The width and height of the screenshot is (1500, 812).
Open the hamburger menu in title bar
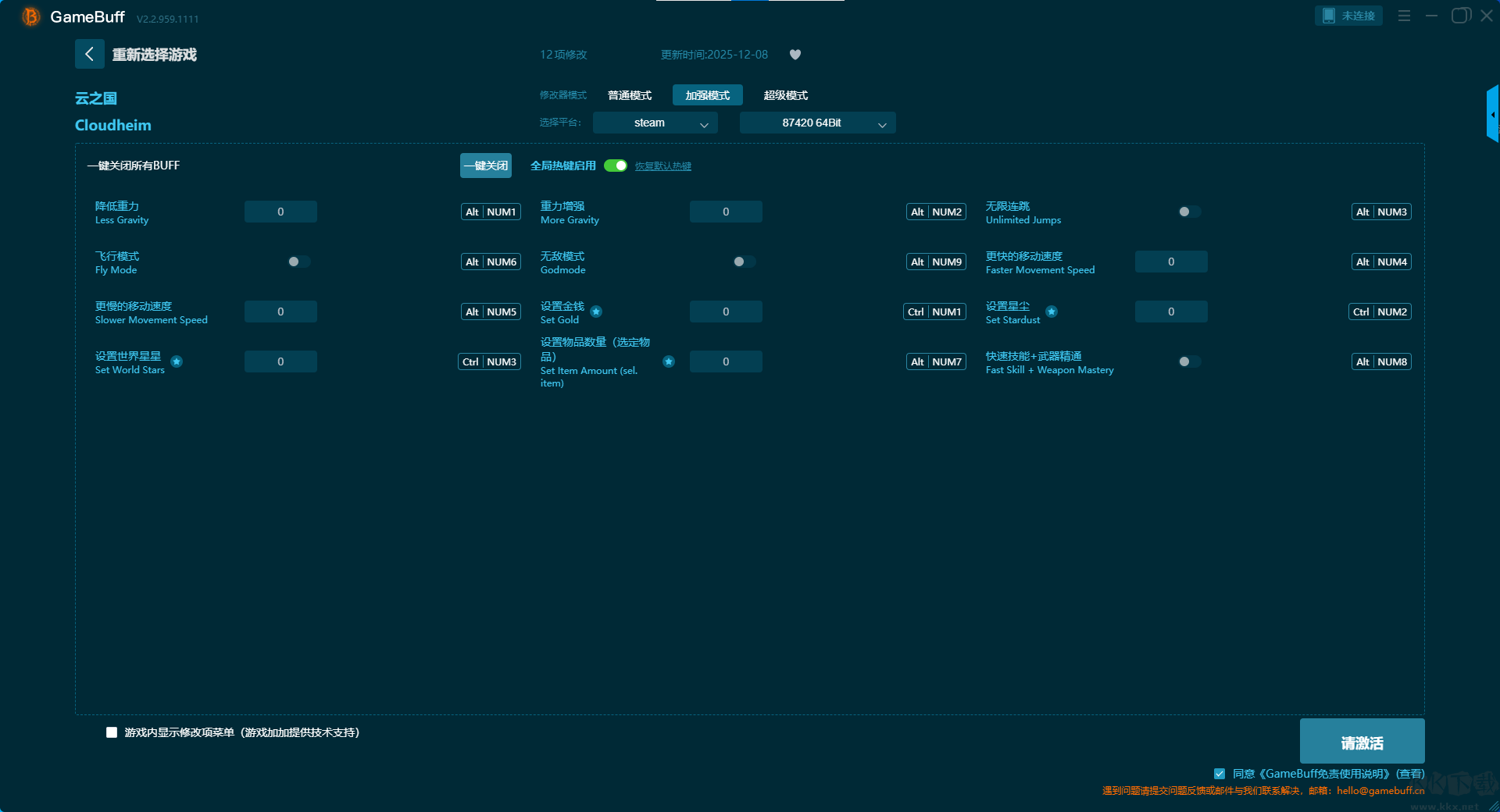coord(1404,16)
